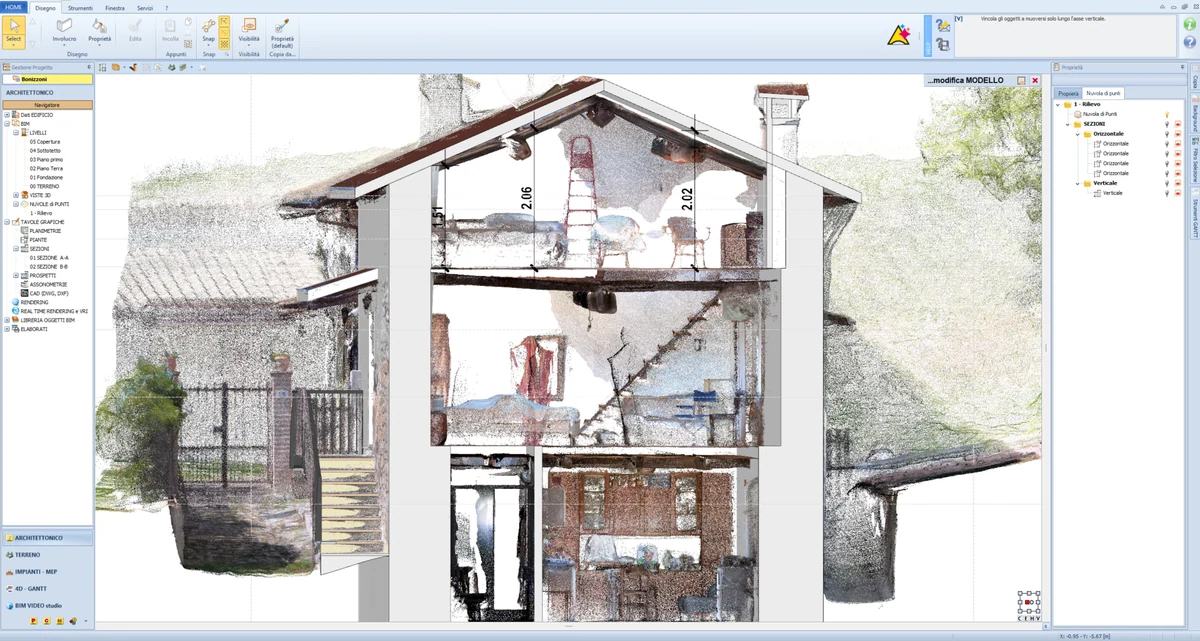Open the 4D - GANTT module

click(47, 588)
